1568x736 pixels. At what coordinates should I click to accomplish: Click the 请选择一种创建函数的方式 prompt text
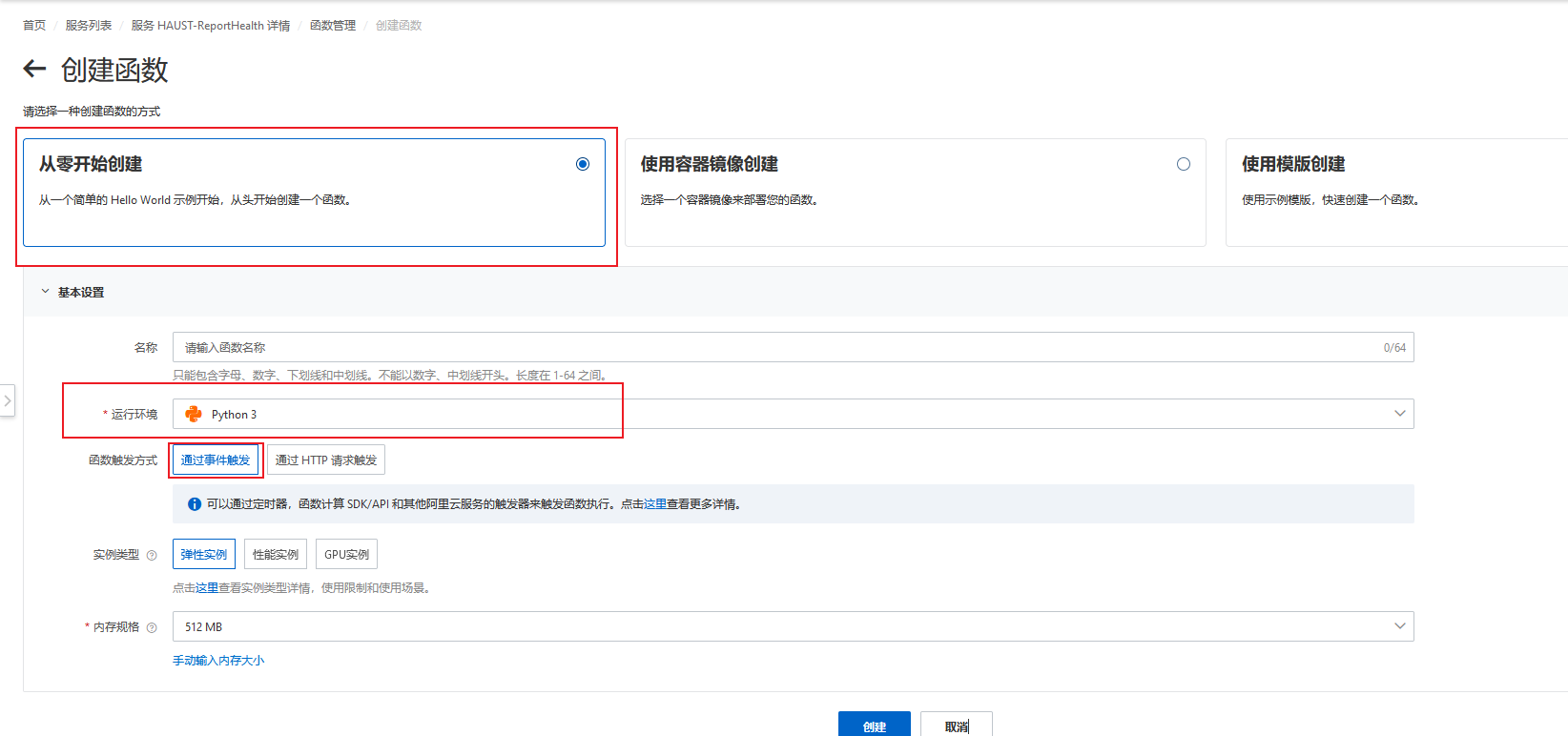pyautogui.click(x=92, y=112)
